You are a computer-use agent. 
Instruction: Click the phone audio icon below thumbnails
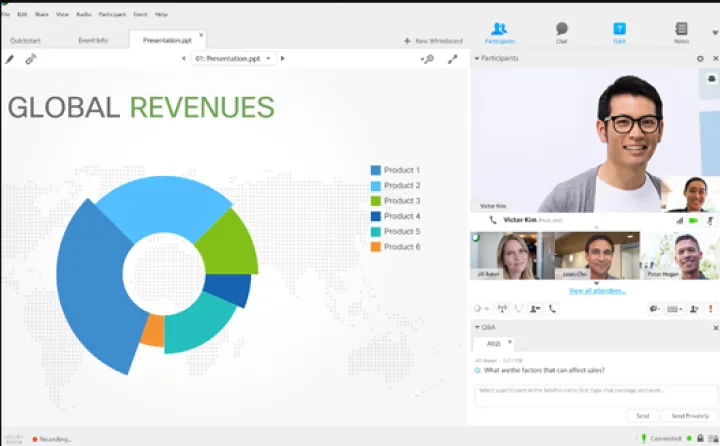pyautogui.click(x=552, y=309)
